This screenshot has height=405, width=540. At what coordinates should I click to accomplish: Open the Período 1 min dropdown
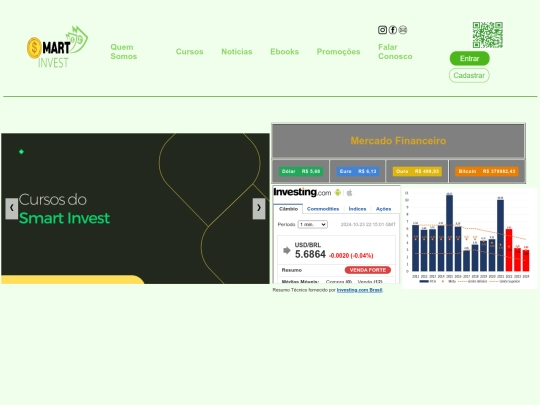click(313, 225)
